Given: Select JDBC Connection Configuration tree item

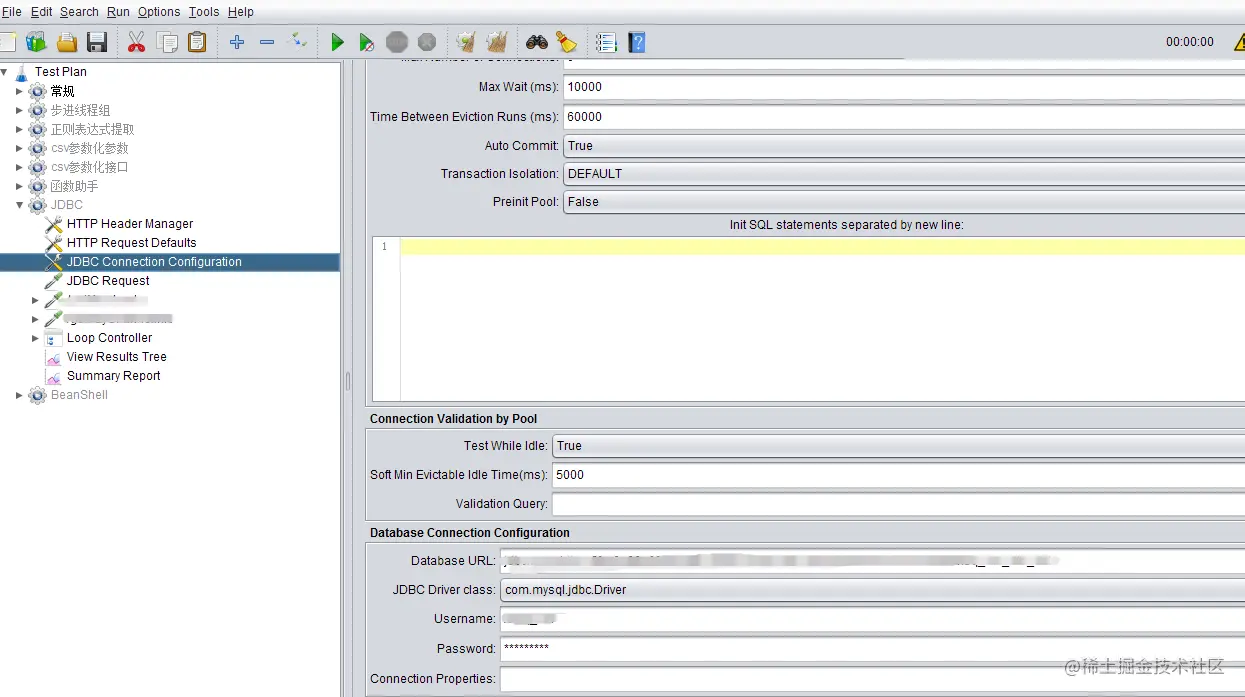Looking at the screenshot, I should (x=154, y=262).
